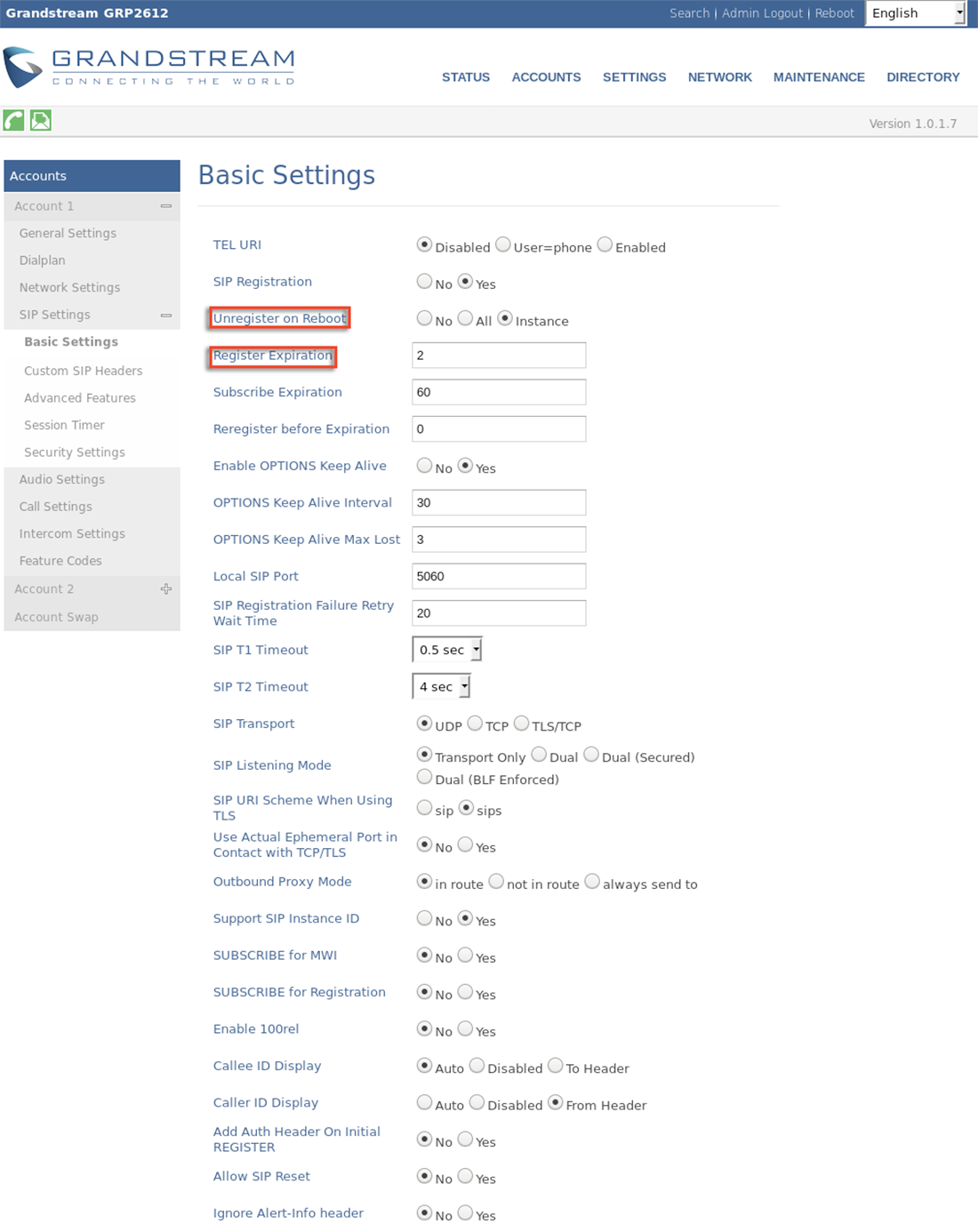Click the Reboot link in the header

point(834,13)
